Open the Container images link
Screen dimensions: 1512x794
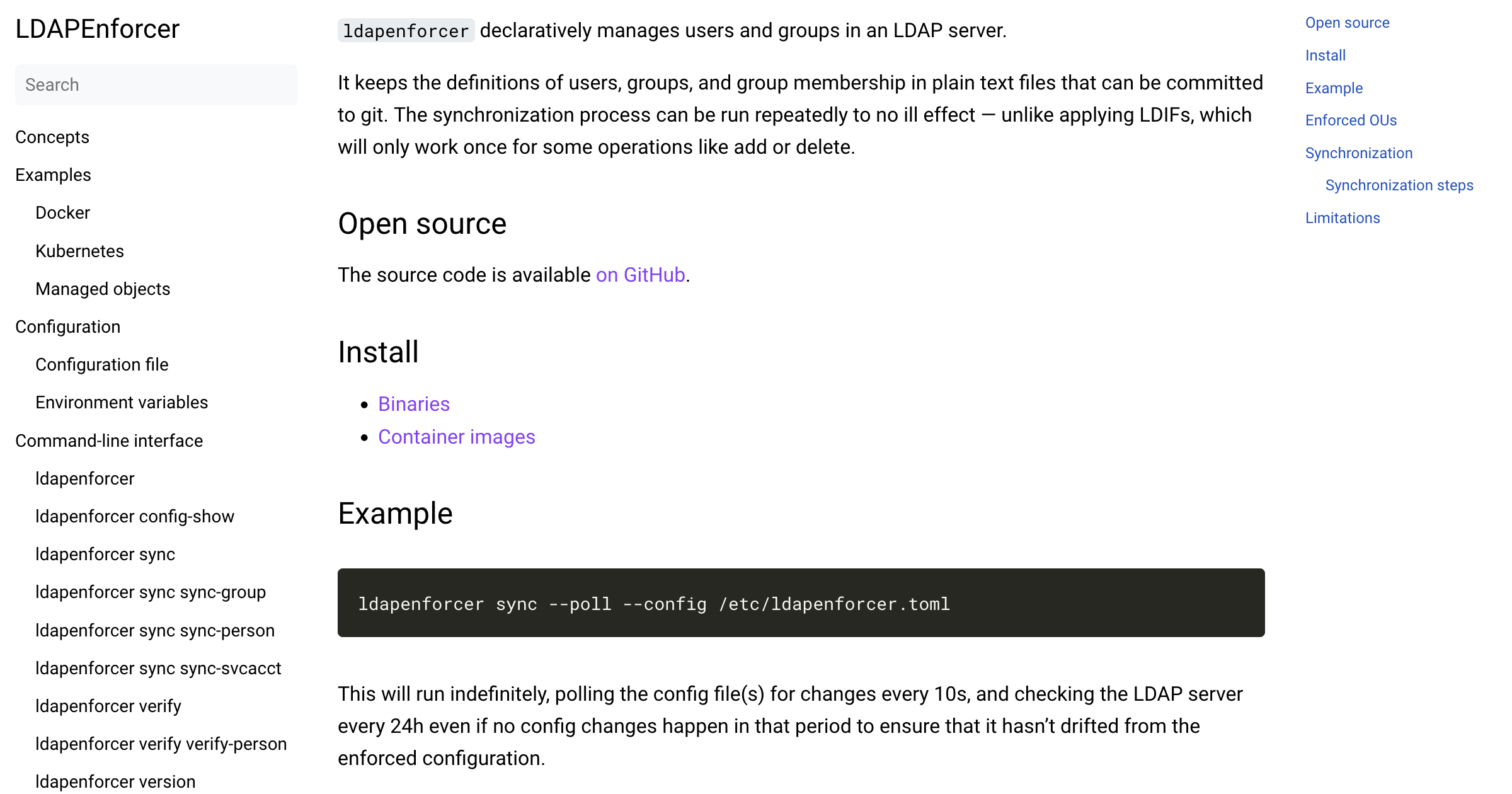[457, 436]
